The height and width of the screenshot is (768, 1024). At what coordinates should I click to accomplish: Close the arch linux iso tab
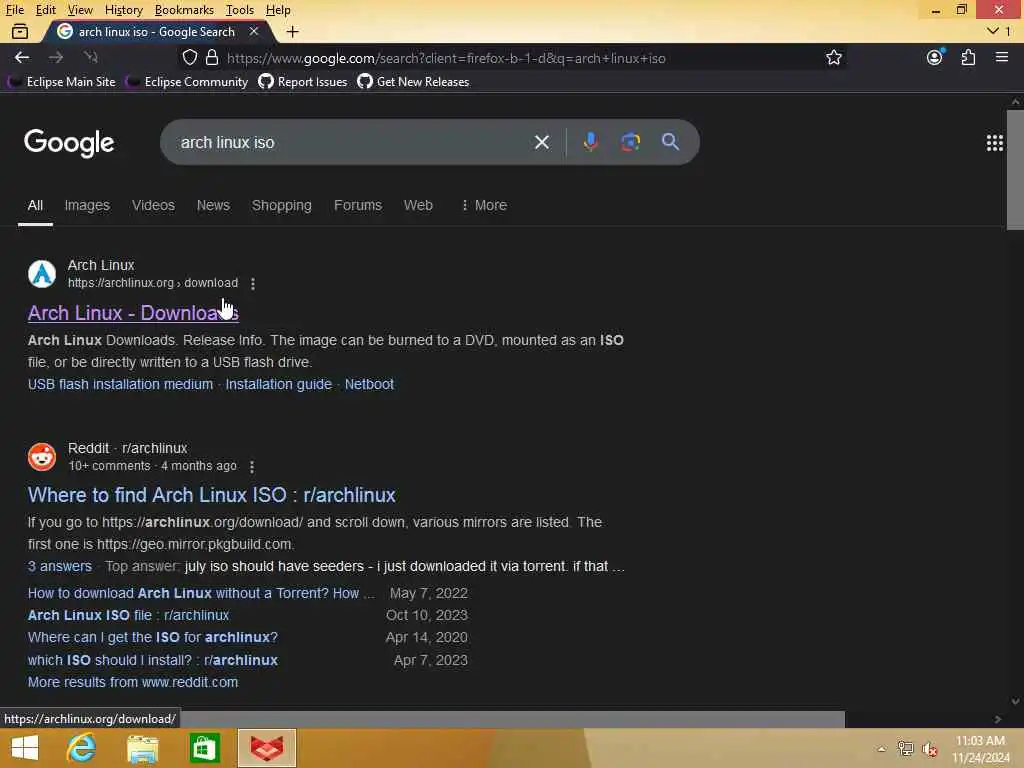pos(254,31)
